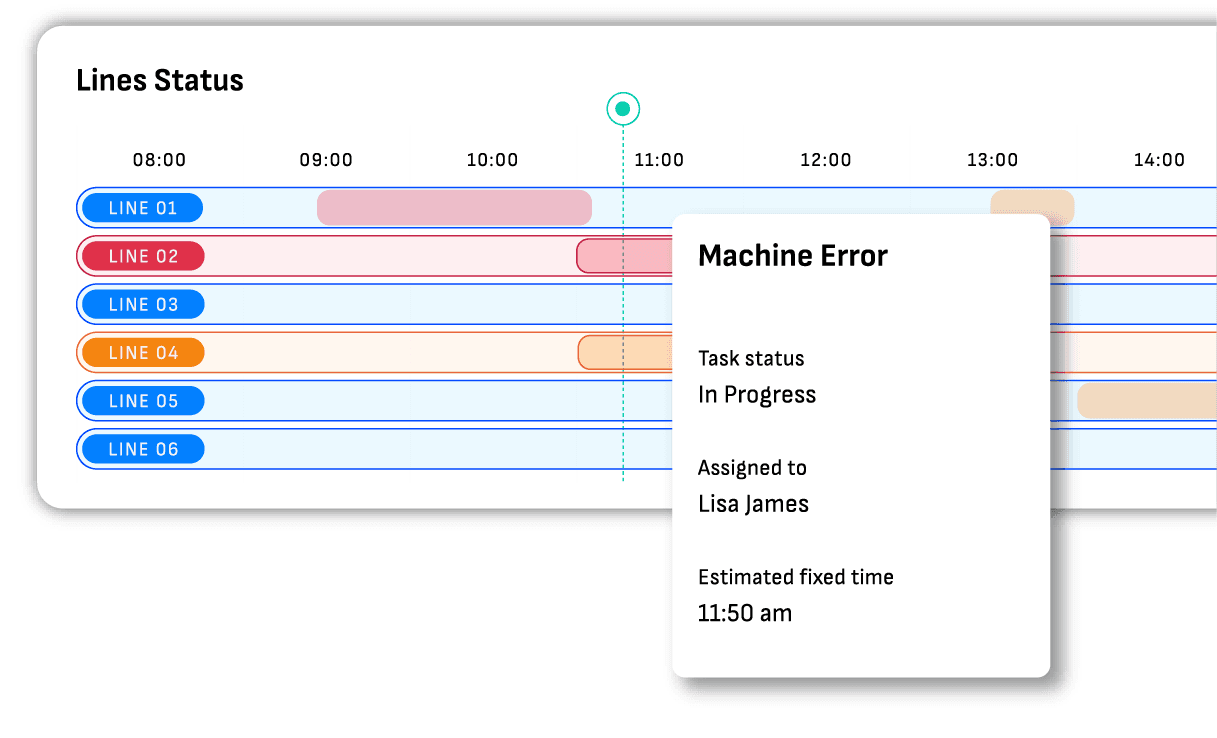This screenshot has width=1217, height=738.
Task: Click the Task status In Progress text
Action: tap(756, 394)
